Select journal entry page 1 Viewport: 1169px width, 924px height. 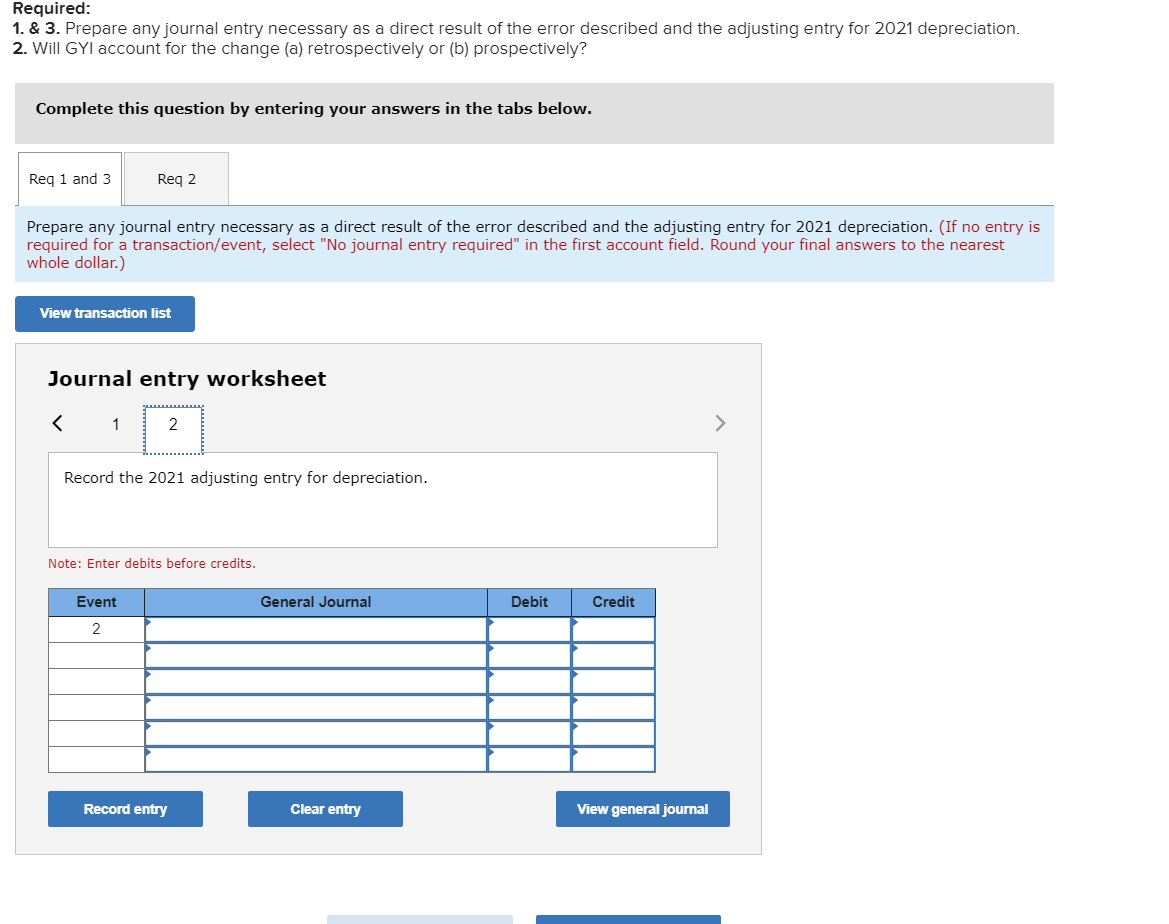(x=115, y=424)
